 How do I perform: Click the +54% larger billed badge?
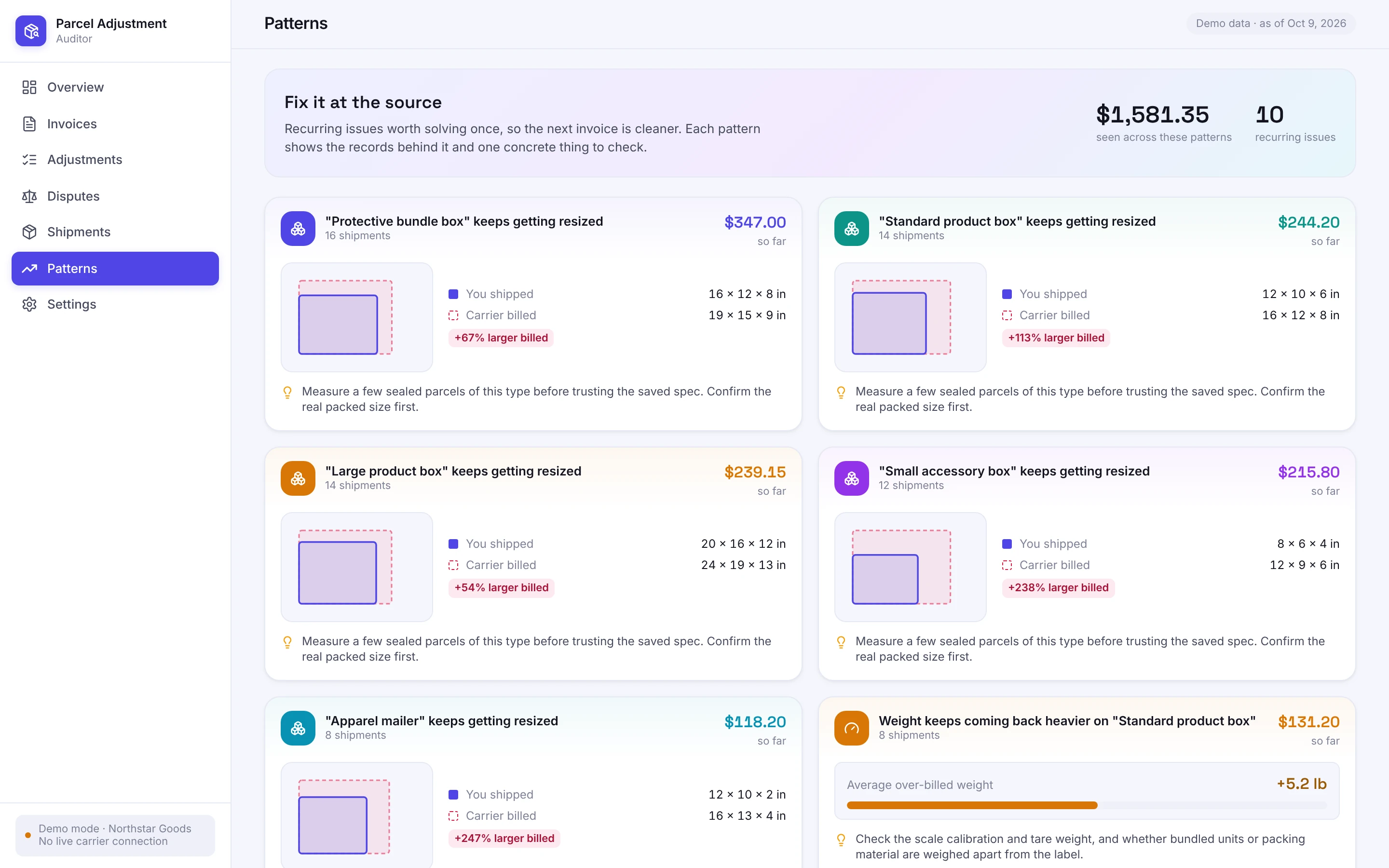click(501, 587)
